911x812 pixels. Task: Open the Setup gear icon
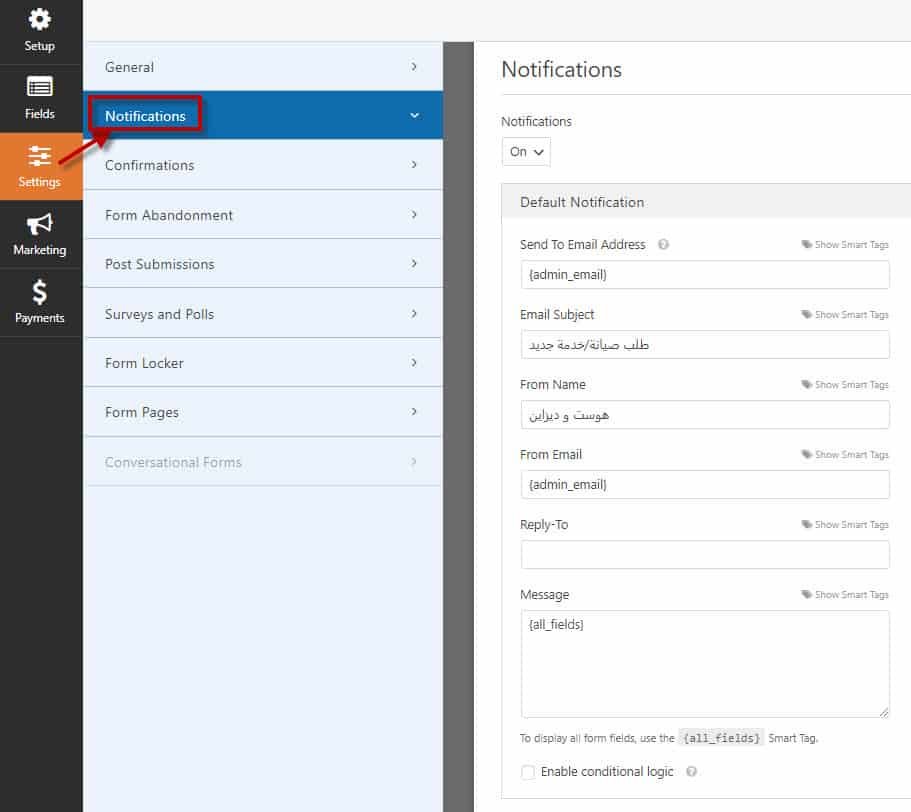coord(40,20)
